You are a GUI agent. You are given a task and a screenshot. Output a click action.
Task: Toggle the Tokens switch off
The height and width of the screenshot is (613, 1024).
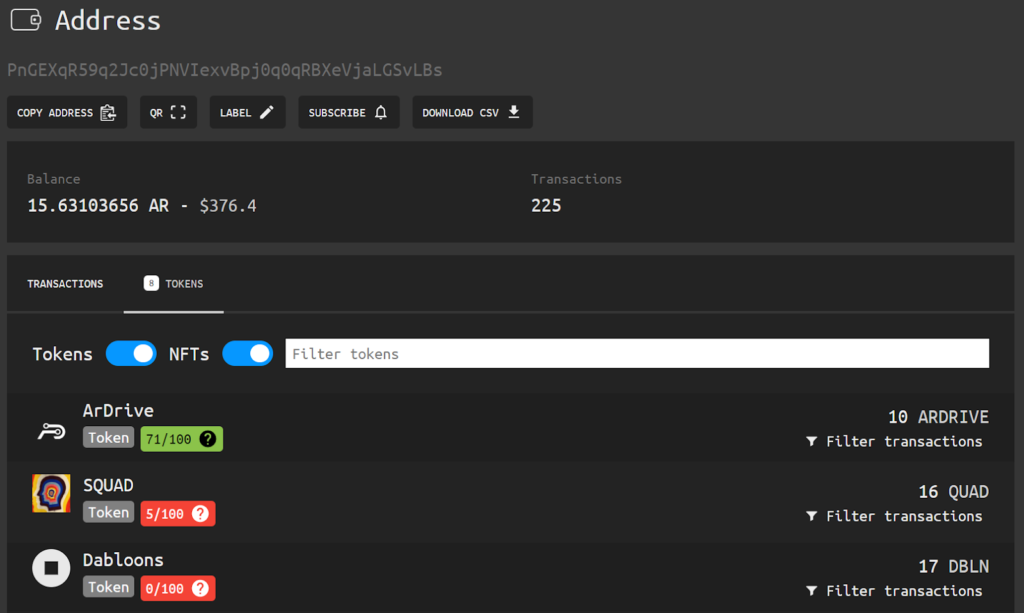click(131, 354)
